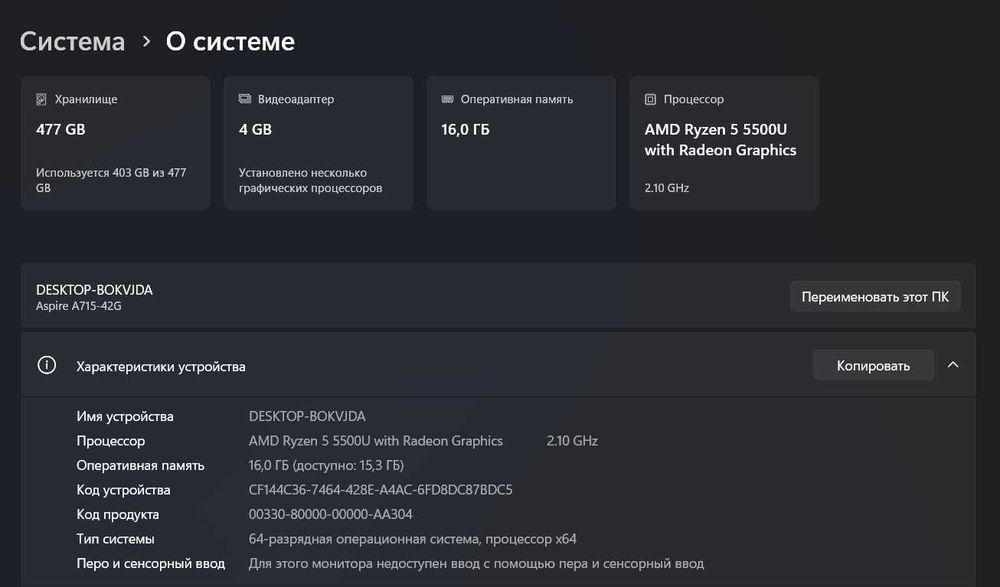Click the DESKTOP-BOKVJDA name above Aspire A715-42G
The image size is (1000, 587).
pyautogui.click(x=94, y=290)
